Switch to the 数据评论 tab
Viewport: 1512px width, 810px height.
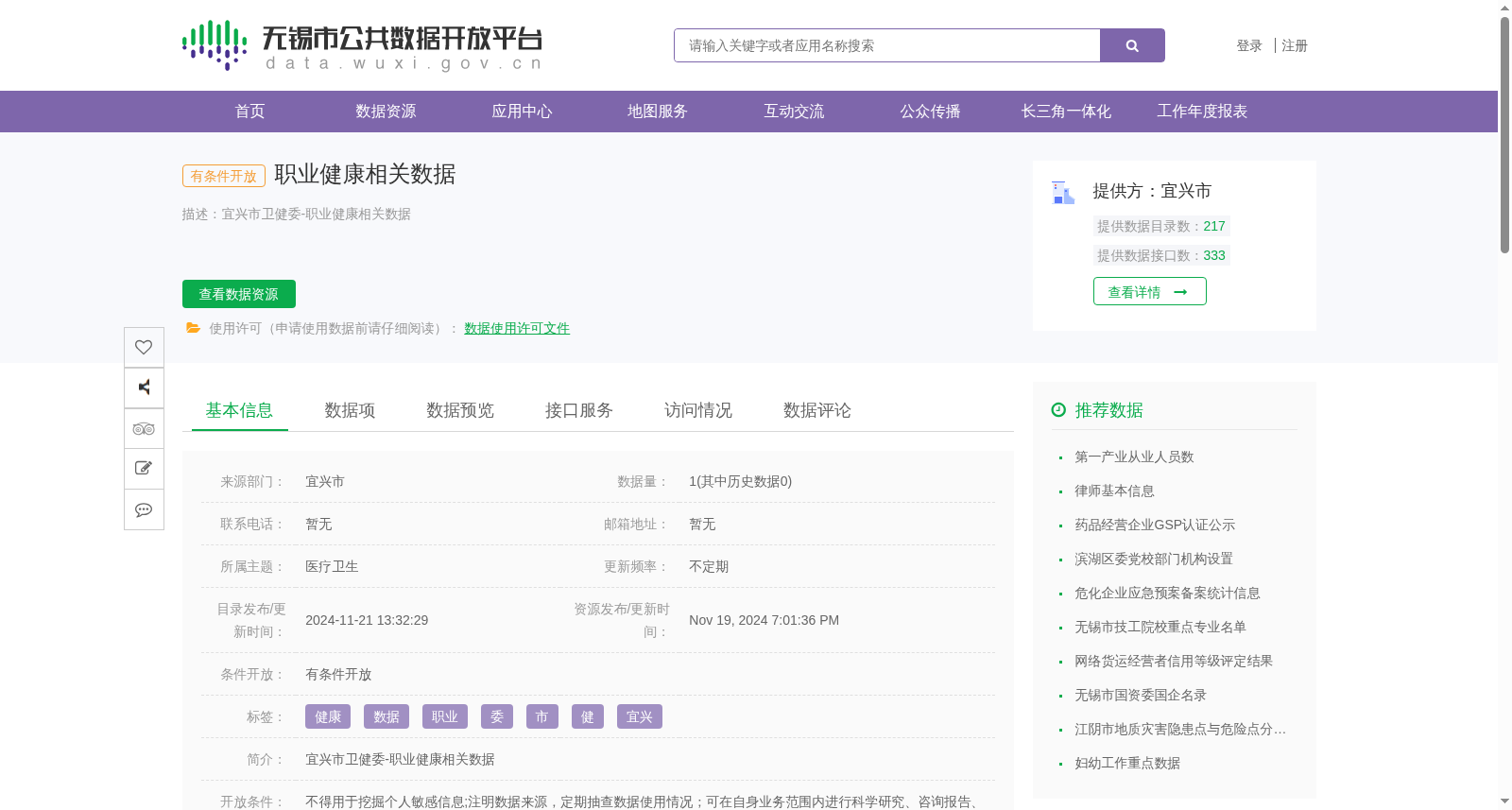[x=817, y=410]
